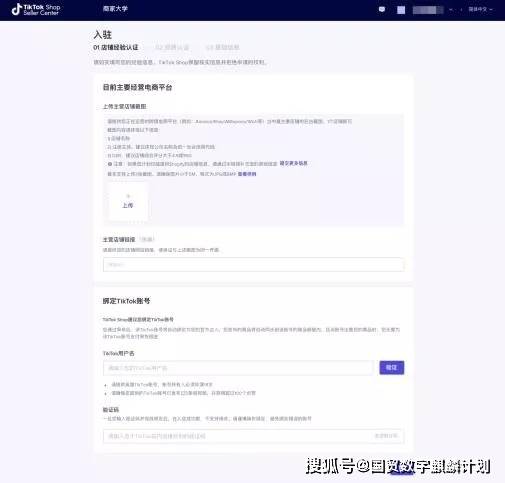Focus the main store link https input

click(253, 264)
